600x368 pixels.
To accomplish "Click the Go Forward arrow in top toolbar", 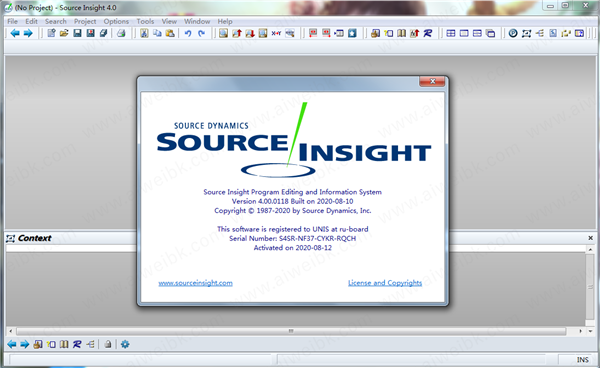I will (28, 33).
